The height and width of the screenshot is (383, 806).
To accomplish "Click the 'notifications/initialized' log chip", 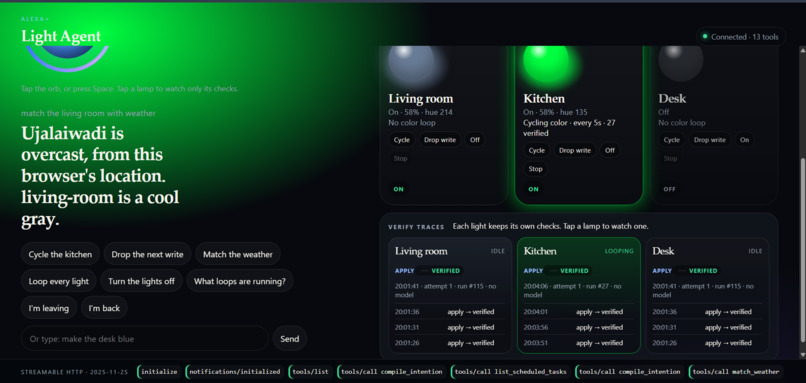I will point(235,372).
